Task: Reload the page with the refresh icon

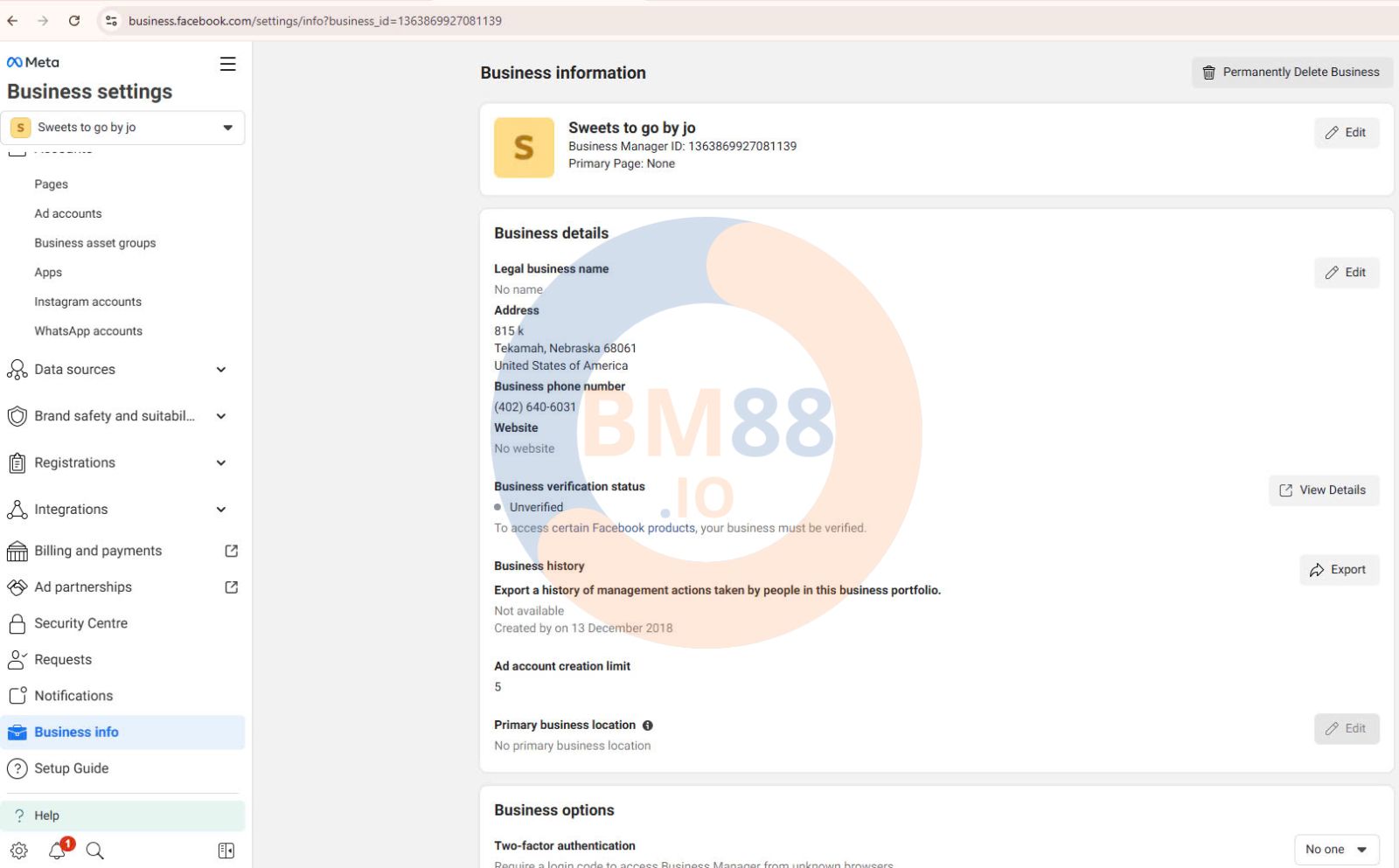Action: pyautogui.click(x=74, y=21)
